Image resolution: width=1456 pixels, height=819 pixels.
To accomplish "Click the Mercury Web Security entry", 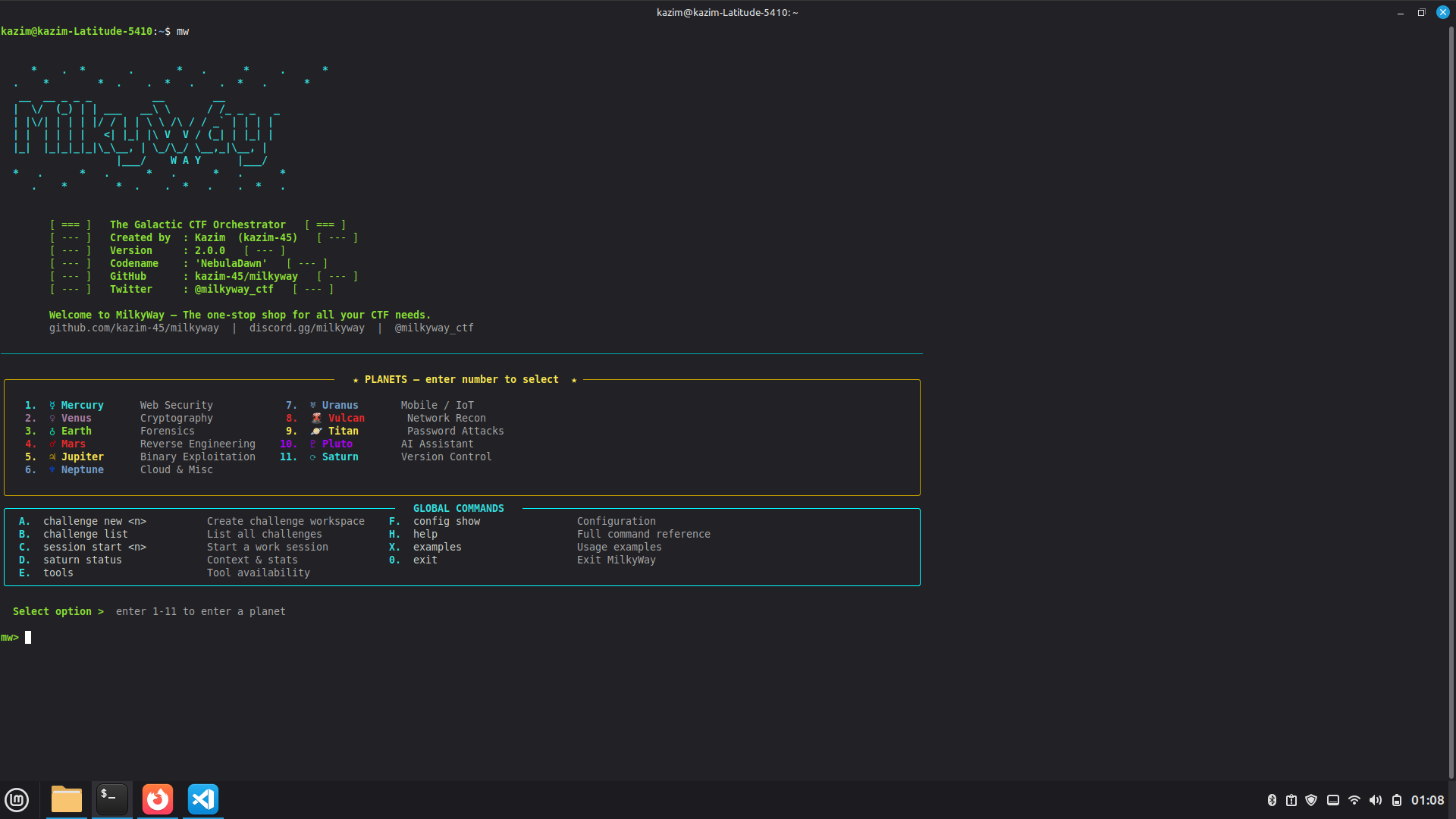I will [x=82, y=405].
